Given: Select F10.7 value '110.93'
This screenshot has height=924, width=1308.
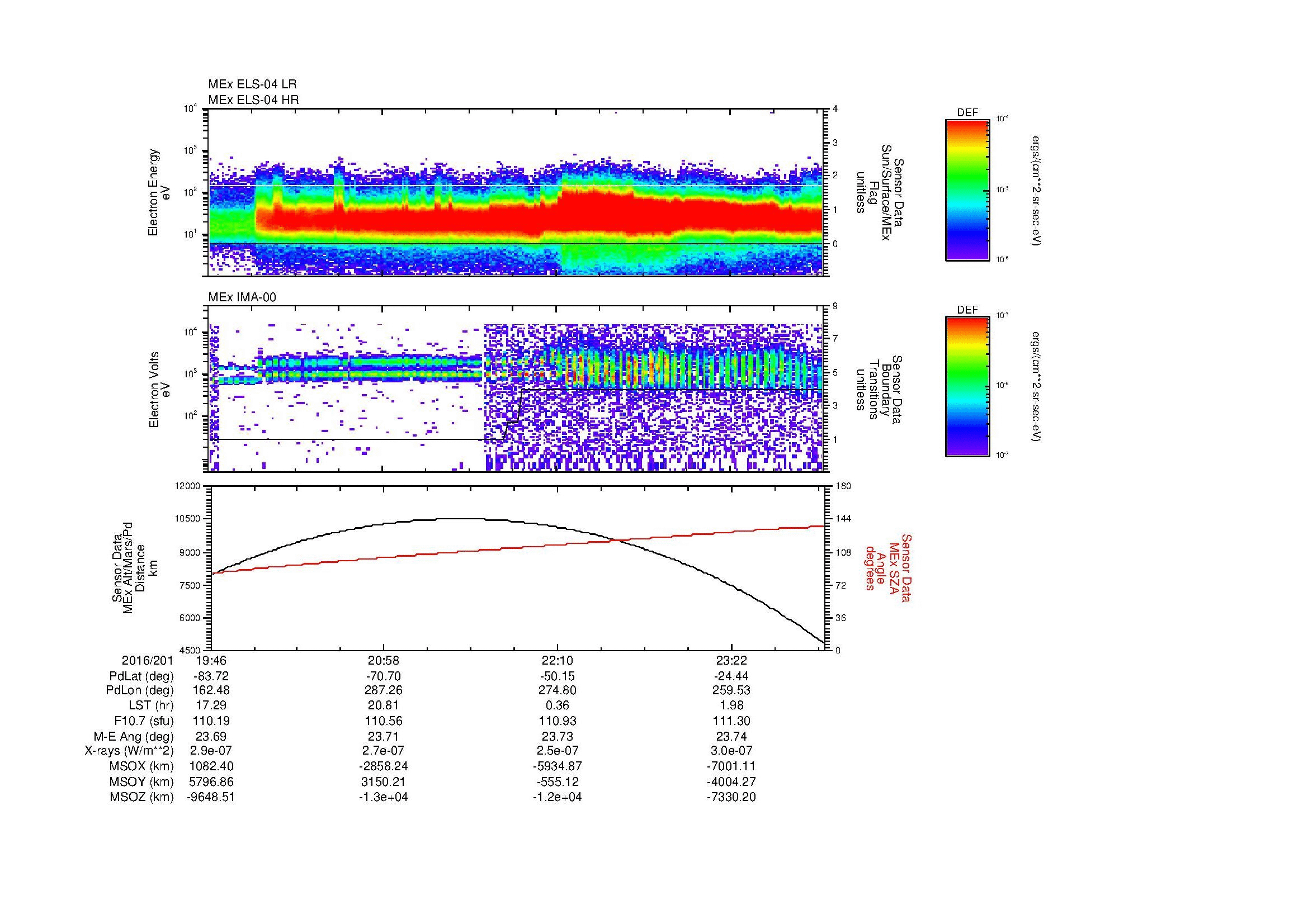Looking at the screenshot, I should pyautogui.click(x=557, y=721).
